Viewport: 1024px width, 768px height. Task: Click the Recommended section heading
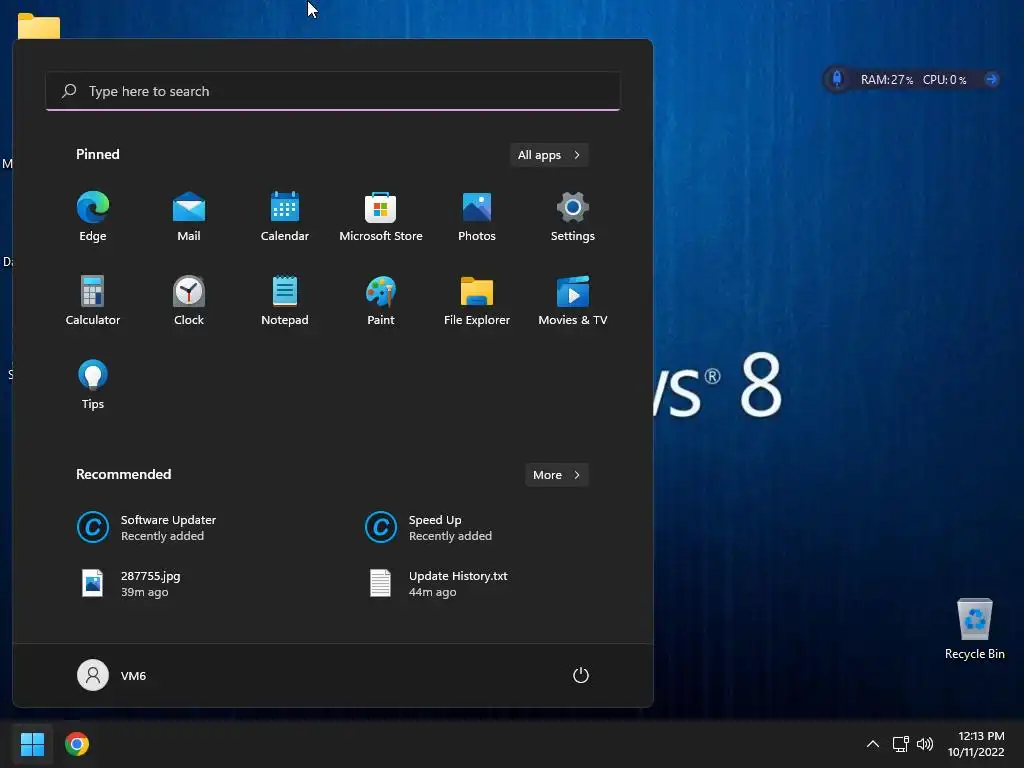click(123, 474)
